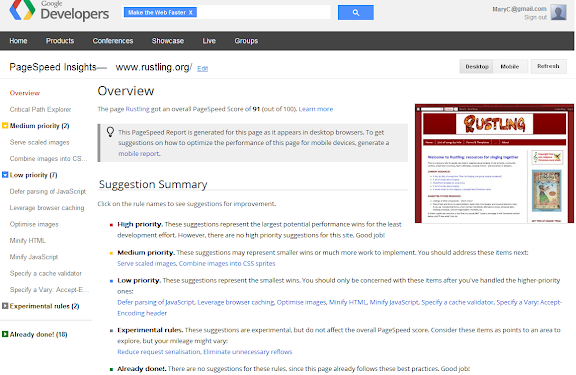Select Minify JavaScript in sidebar

[34, 257]
